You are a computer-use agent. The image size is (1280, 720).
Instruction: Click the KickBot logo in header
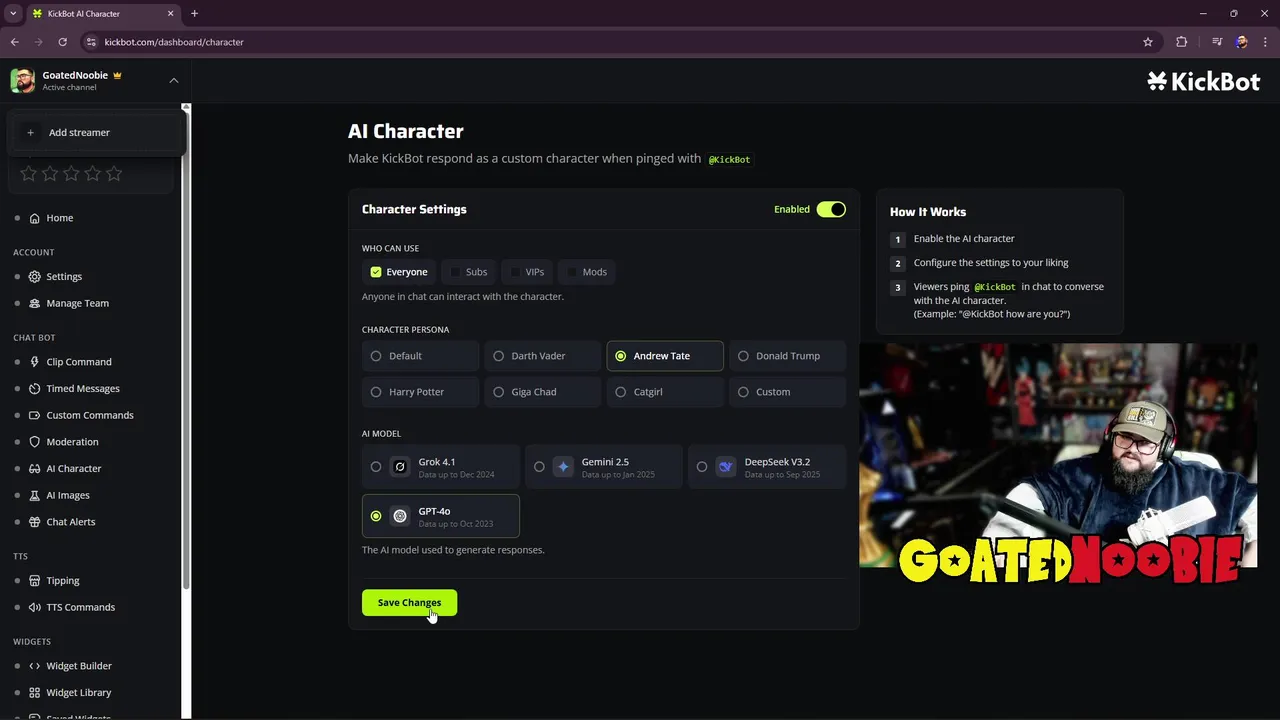1204,82
